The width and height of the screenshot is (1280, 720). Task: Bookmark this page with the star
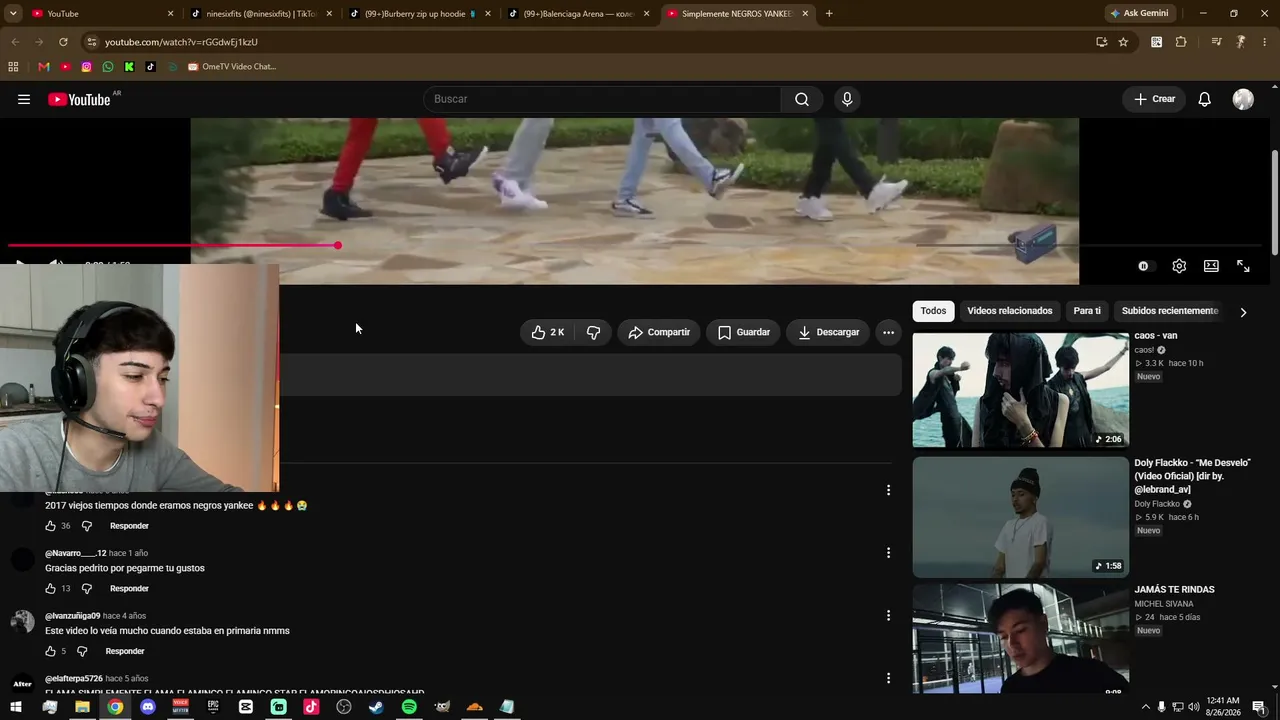pyautogui.click(x=1123, y=42)
